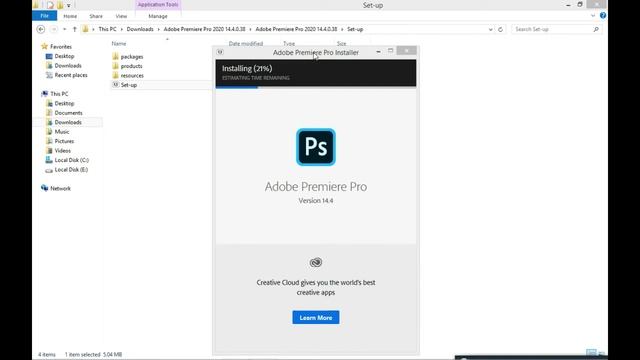This screenshot has height=360, width=640.
Task: Click the installer title bar app icon
Action: tap(220, 52)
